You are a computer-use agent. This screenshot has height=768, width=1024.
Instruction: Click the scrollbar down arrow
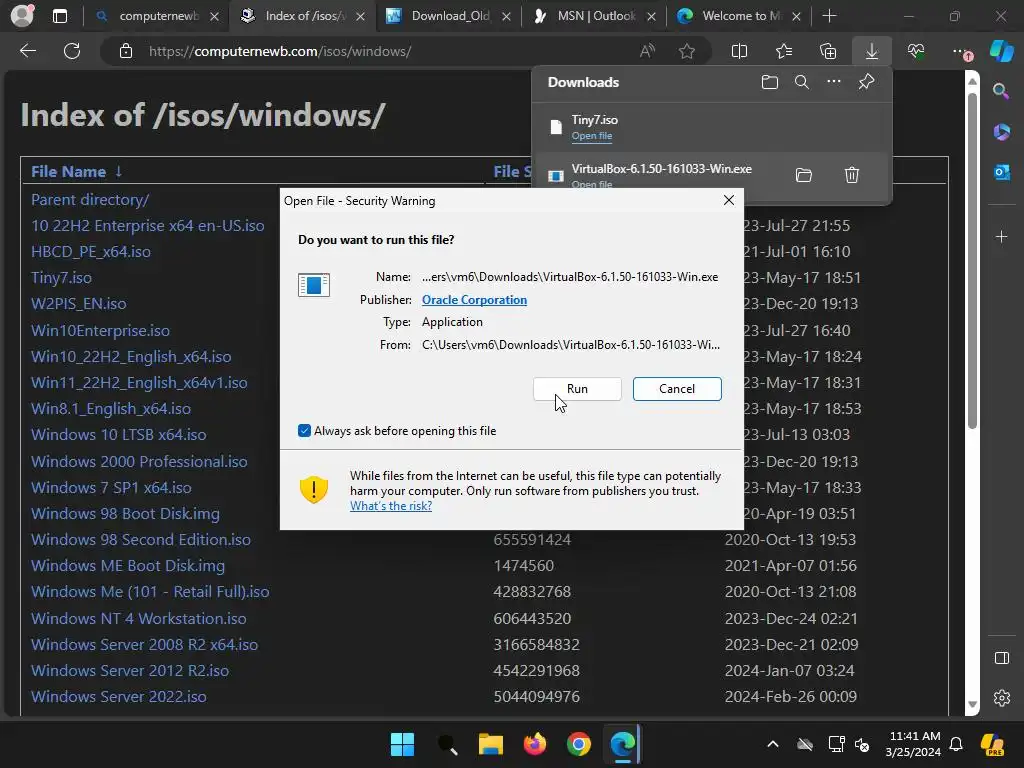coord(972,704)
